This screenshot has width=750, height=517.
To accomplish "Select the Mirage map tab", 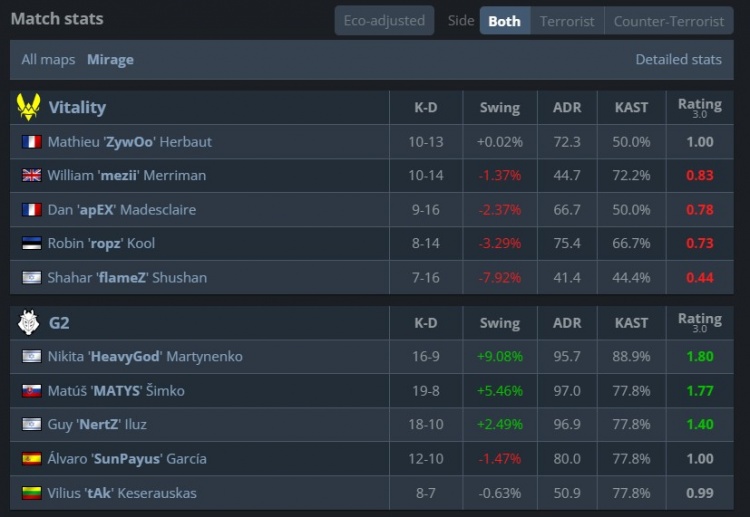I will pos(110,60).
